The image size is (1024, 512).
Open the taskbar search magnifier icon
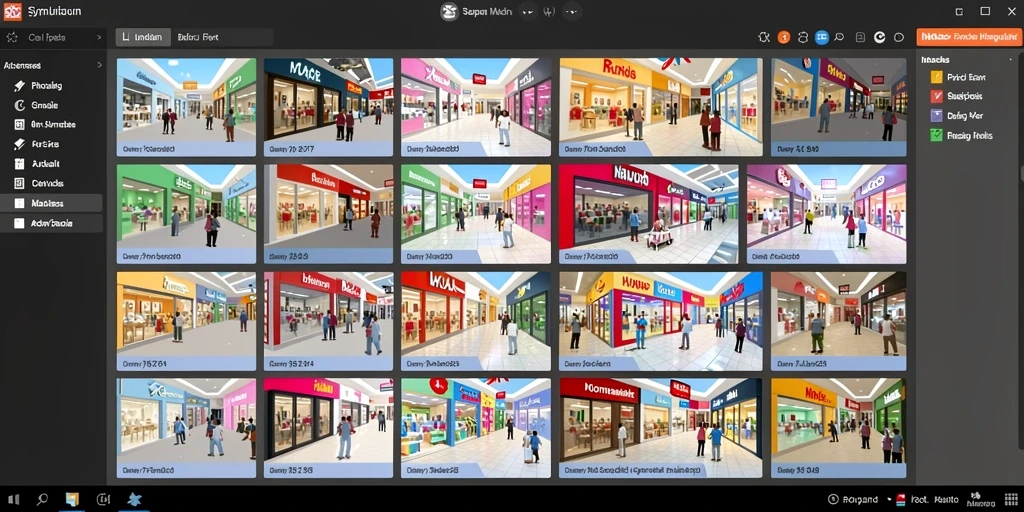42,500
